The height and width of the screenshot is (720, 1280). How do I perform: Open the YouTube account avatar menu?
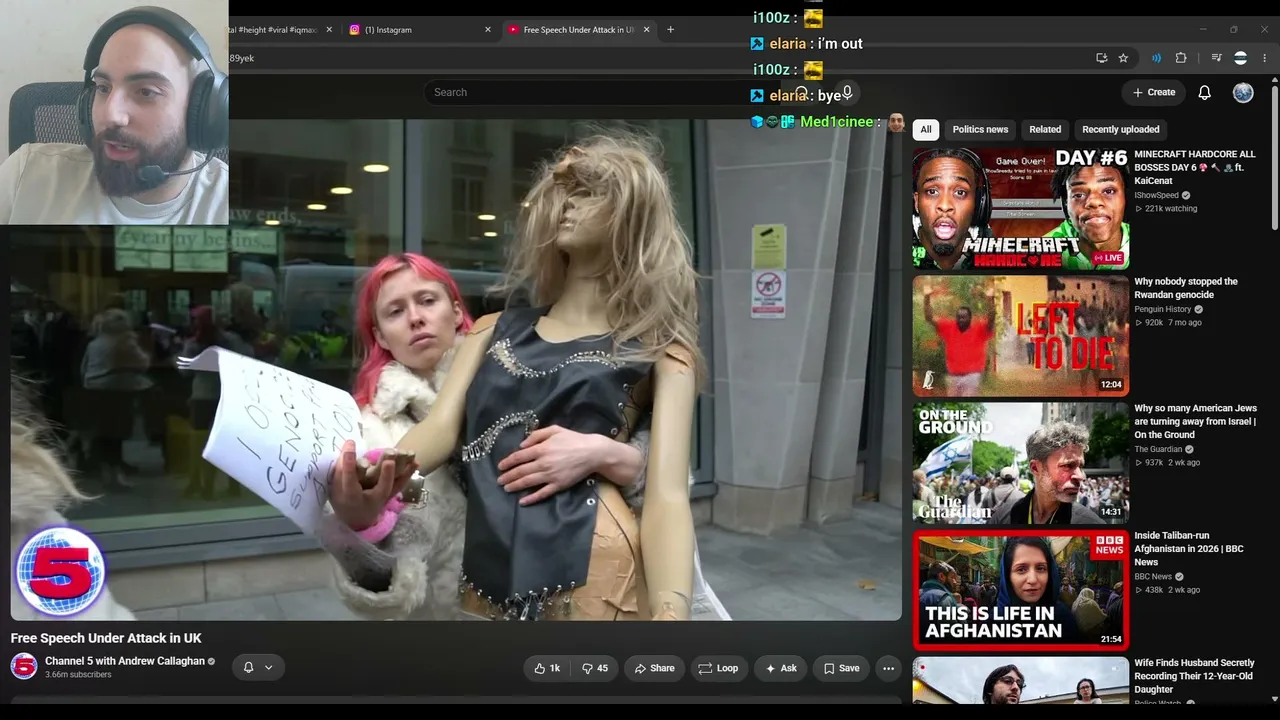coord(1243,92)
